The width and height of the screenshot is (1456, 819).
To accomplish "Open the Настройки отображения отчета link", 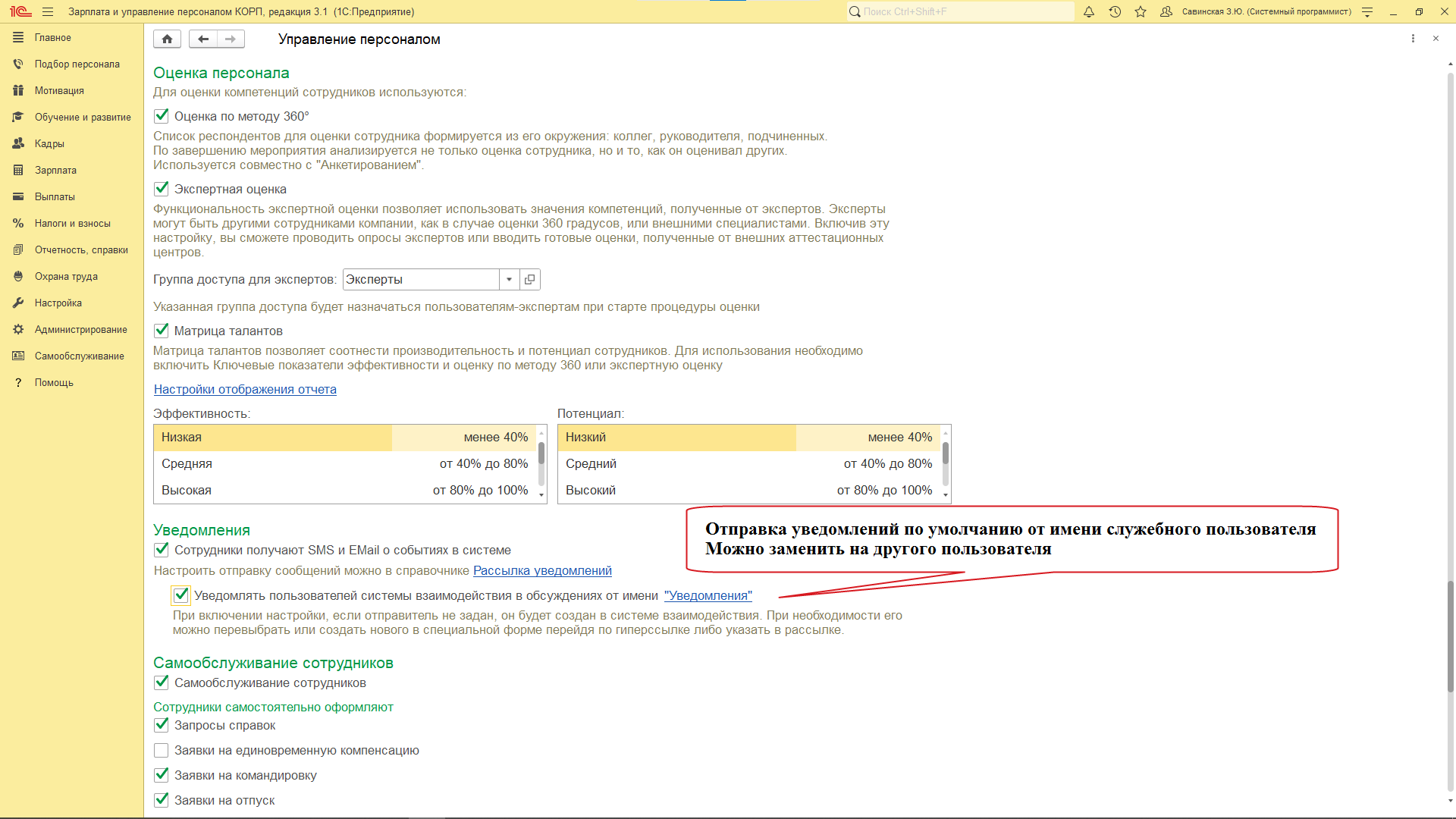I will click(x=245, y=390).
